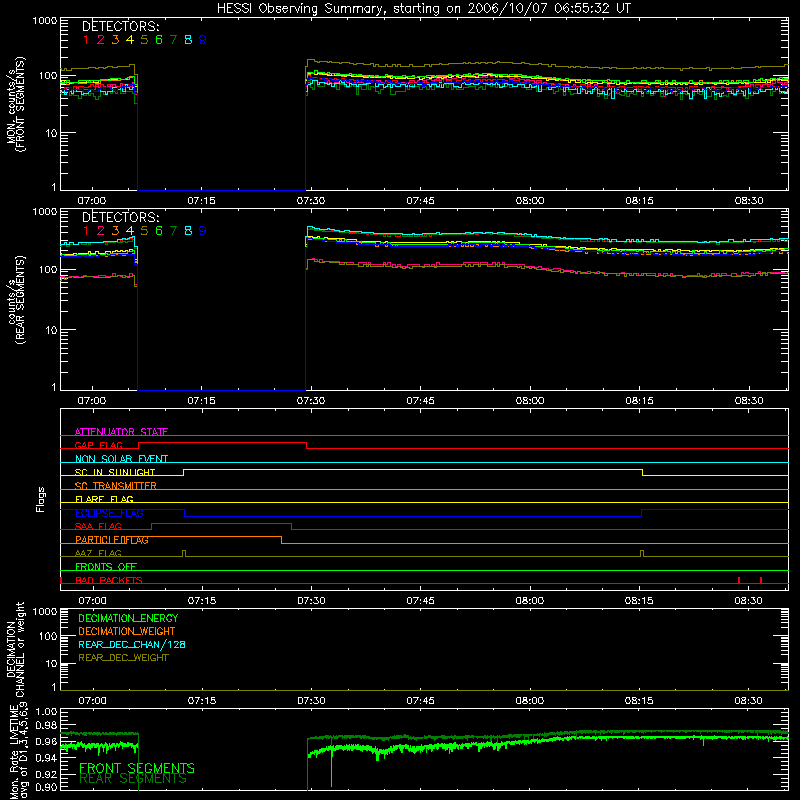This screenshot has width=800, height=800.
Task: Click last red bad-packets spike near 08:30
Action: pos(761,580)
